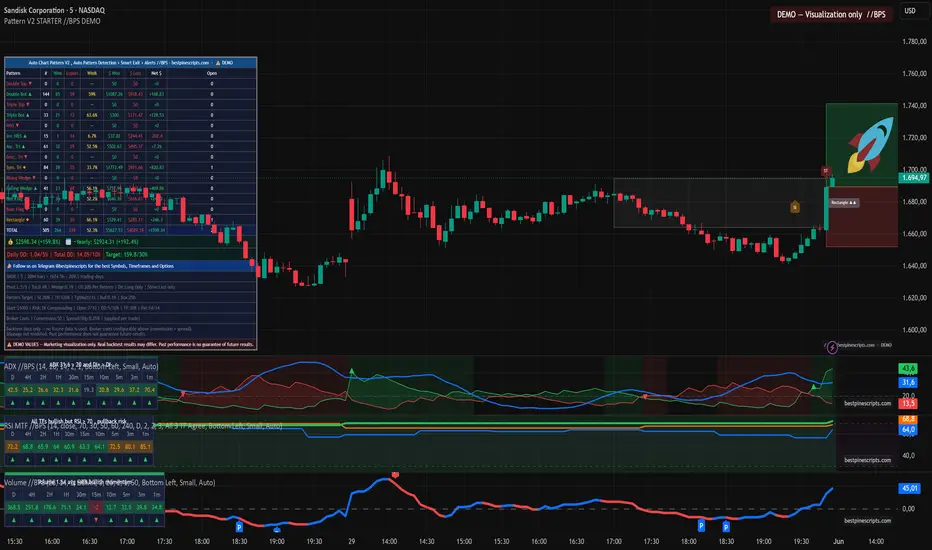Click the money bag icon in stats row
The height and width of the screenshot is (550, 932).
[x=10, y=242]
